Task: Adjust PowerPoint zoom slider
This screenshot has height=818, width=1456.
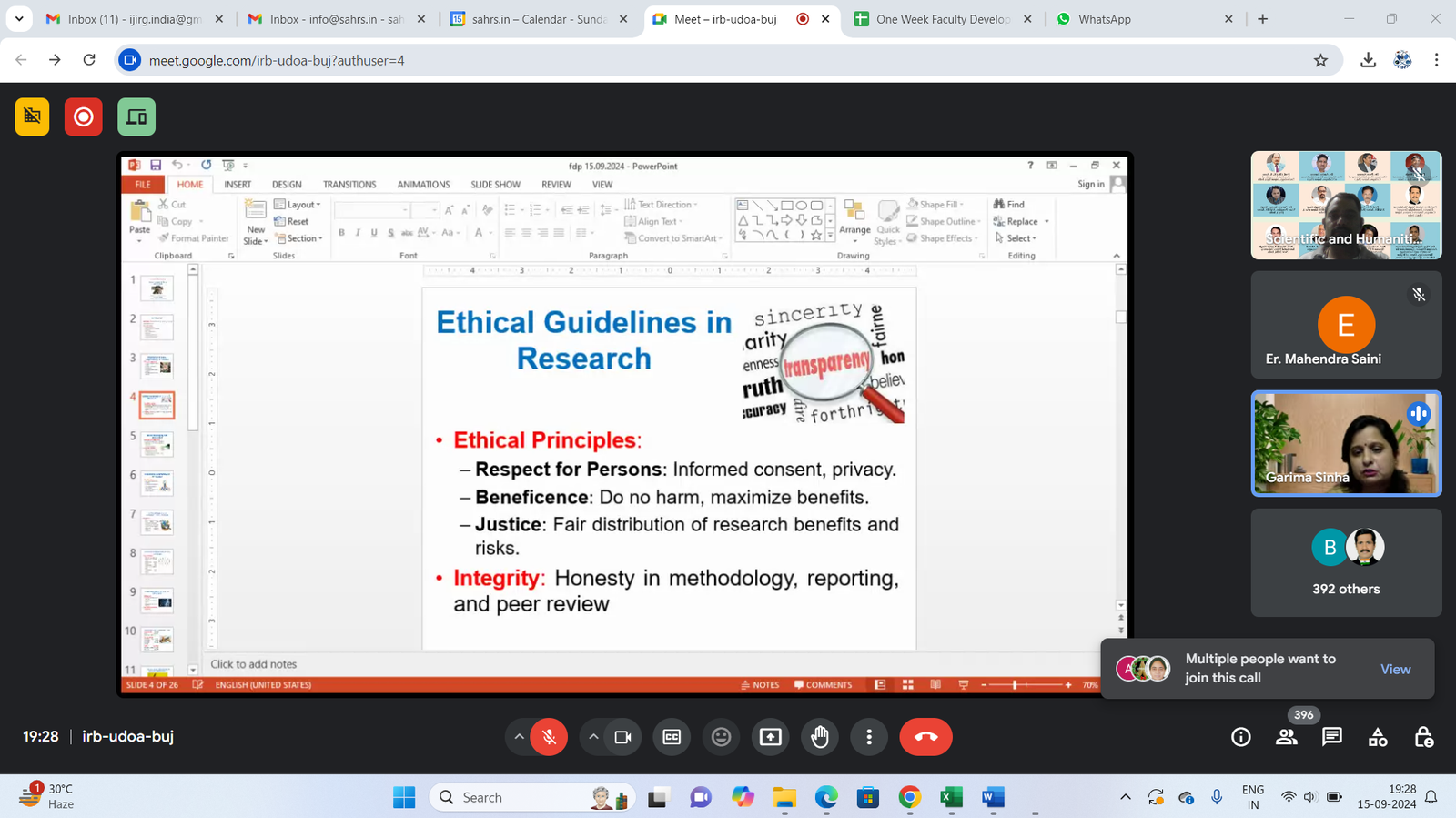Action: click(1025, 684)
